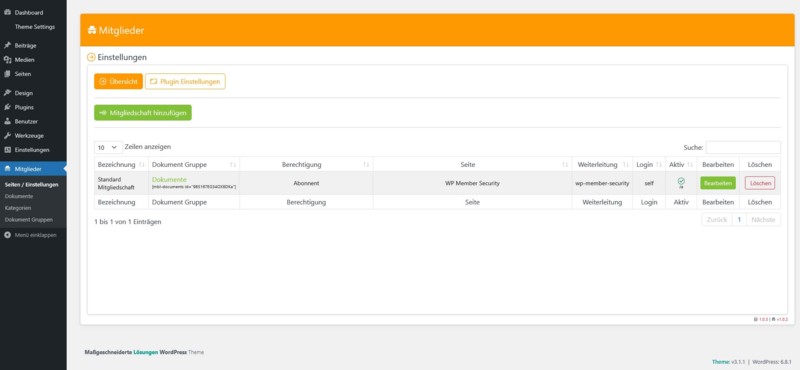Viewport: 800px width, 370px height.
Task: Click the green Aktiv checkmark icon
Action: pos(681,181)
